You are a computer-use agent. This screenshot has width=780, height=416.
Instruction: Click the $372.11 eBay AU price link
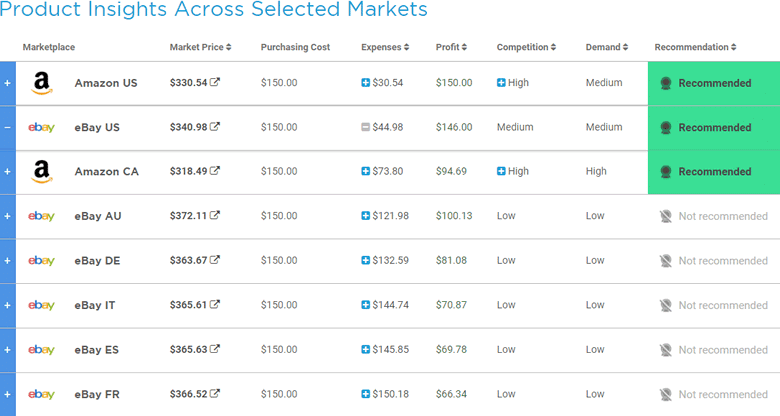point(188,215)
